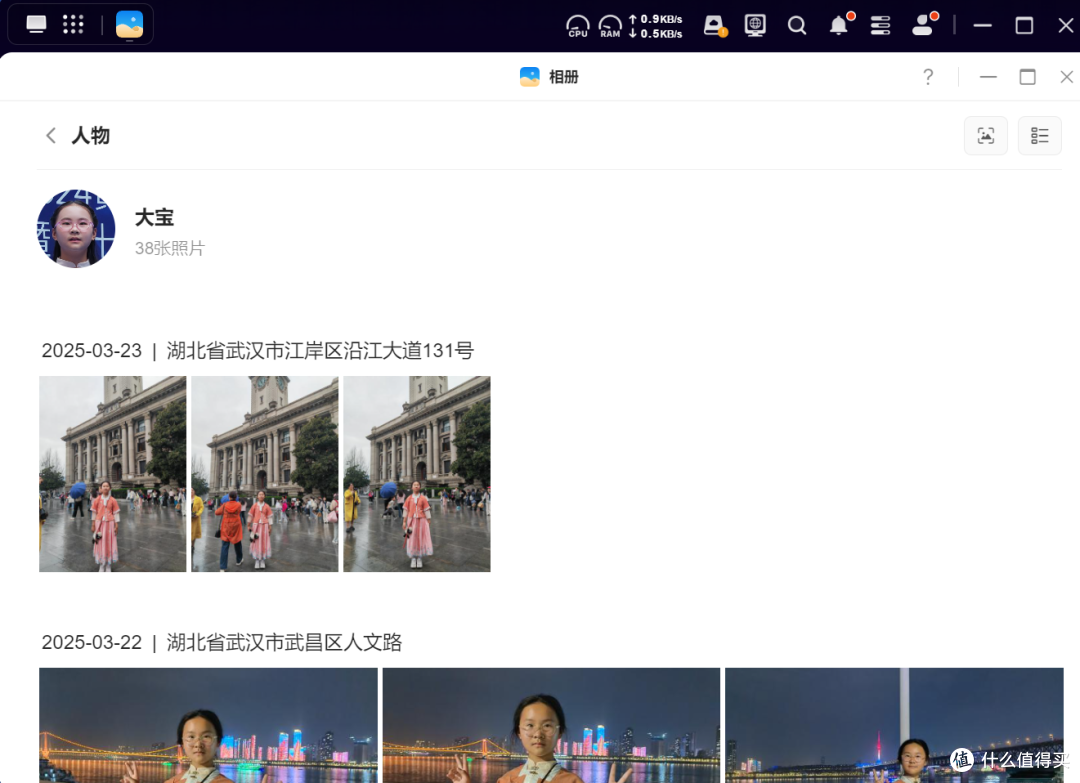
Task: Open the task manager list icon
Action: click(880, 25)
